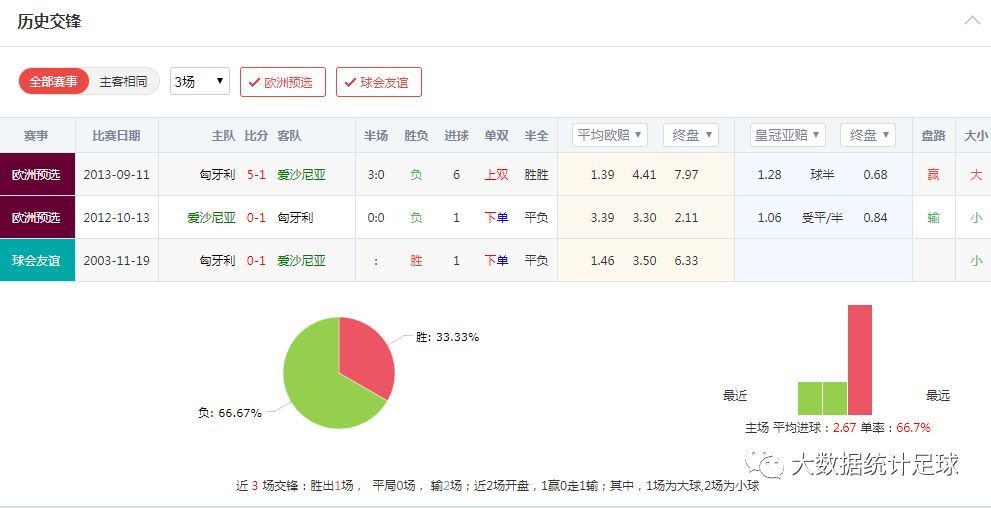Image resolution: width=991 pixels, height=508 pixels.
Task: Click 匈牙利 home team in the 2013-09-11 row
Action: (217, 174)
